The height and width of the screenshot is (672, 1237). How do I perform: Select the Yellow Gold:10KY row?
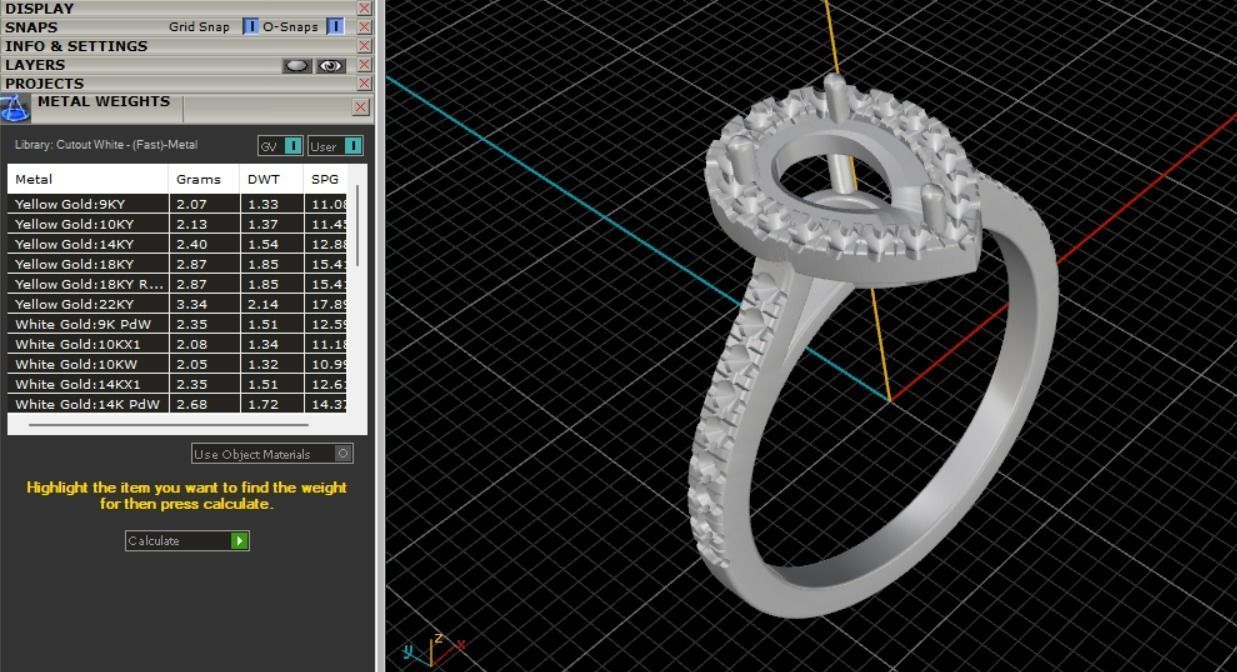coord(177,224)
